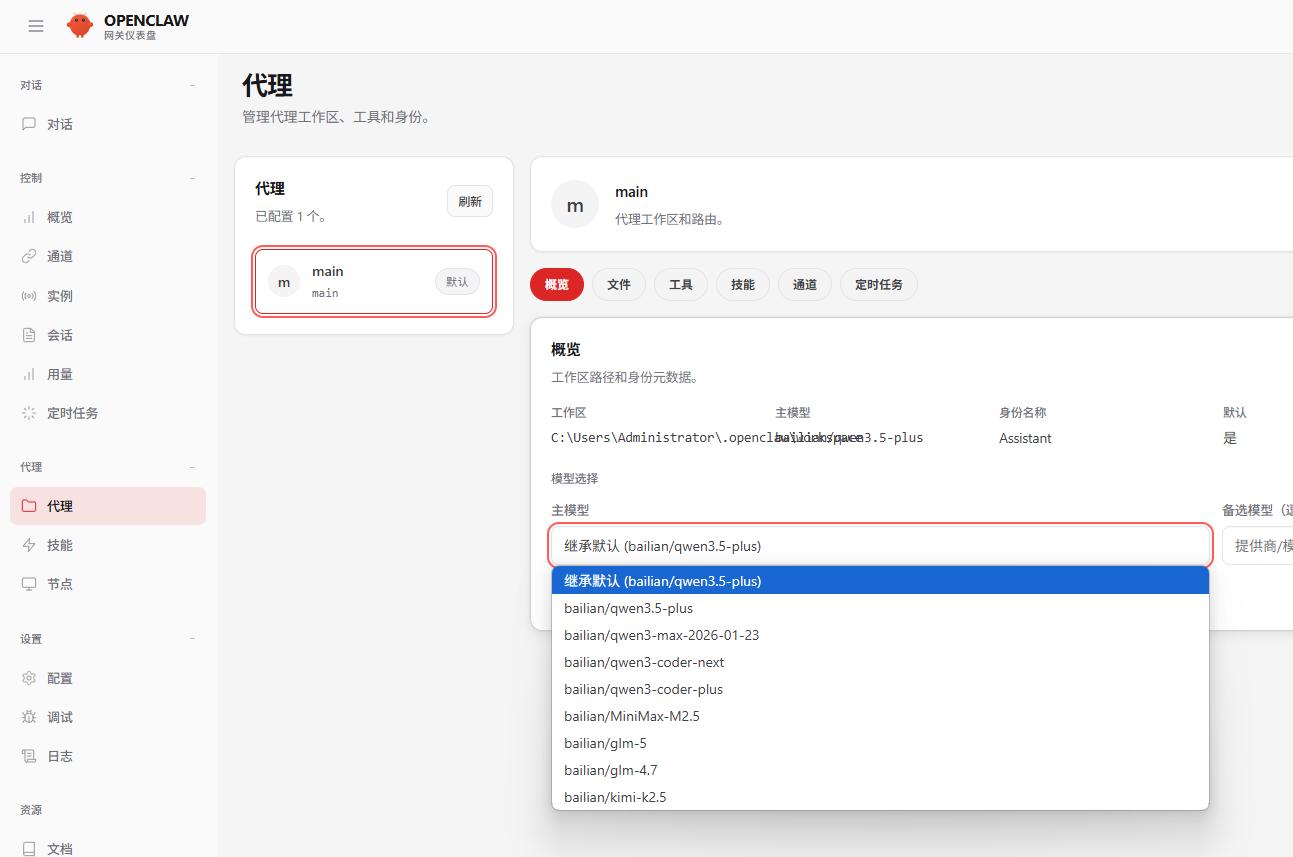Screen dimensions: 1293x857
Task: Click the hamburger menu icon
Action: click(36, 26)
